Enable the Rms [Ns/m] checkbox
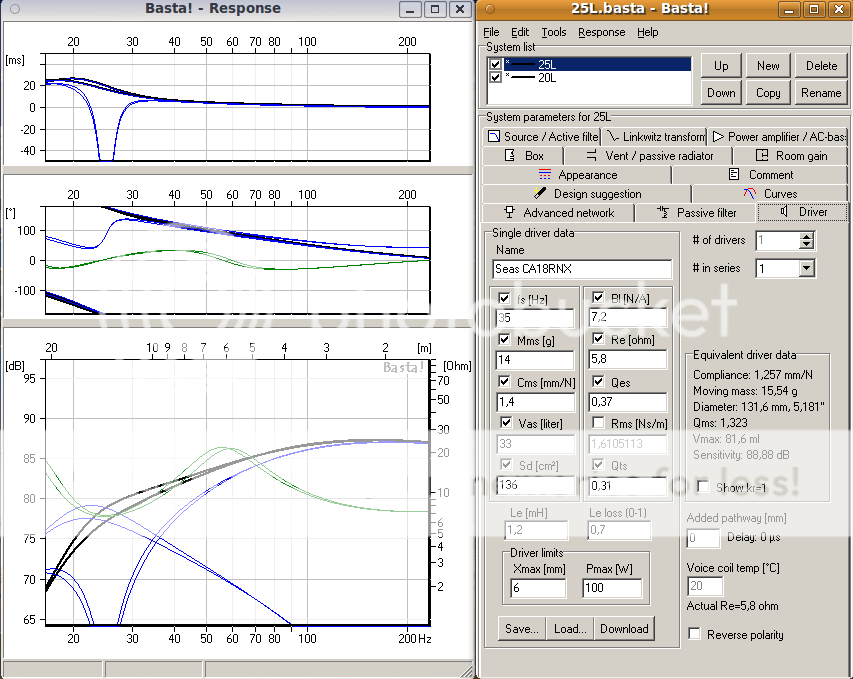The height and width of the screenshot is (679, 853). 598,423
